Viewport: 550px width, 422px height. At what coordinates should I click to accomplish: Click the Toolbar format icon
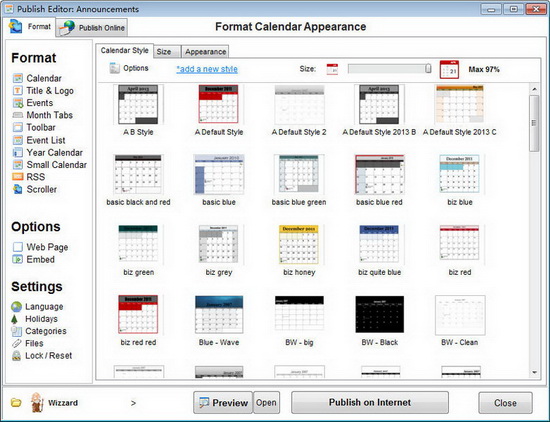coord(18,127)
